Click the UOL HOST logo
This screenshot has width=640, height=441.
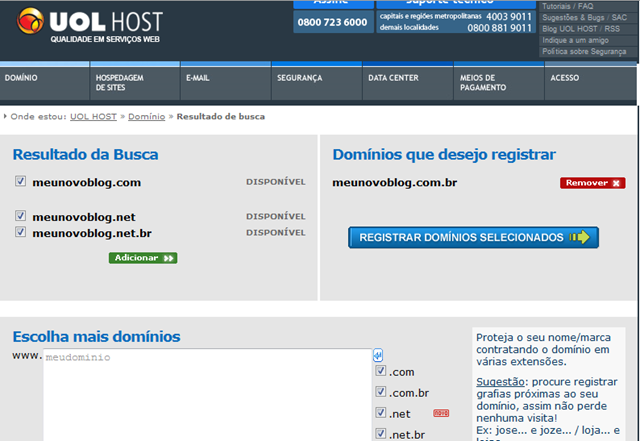(x=90, y=25)
